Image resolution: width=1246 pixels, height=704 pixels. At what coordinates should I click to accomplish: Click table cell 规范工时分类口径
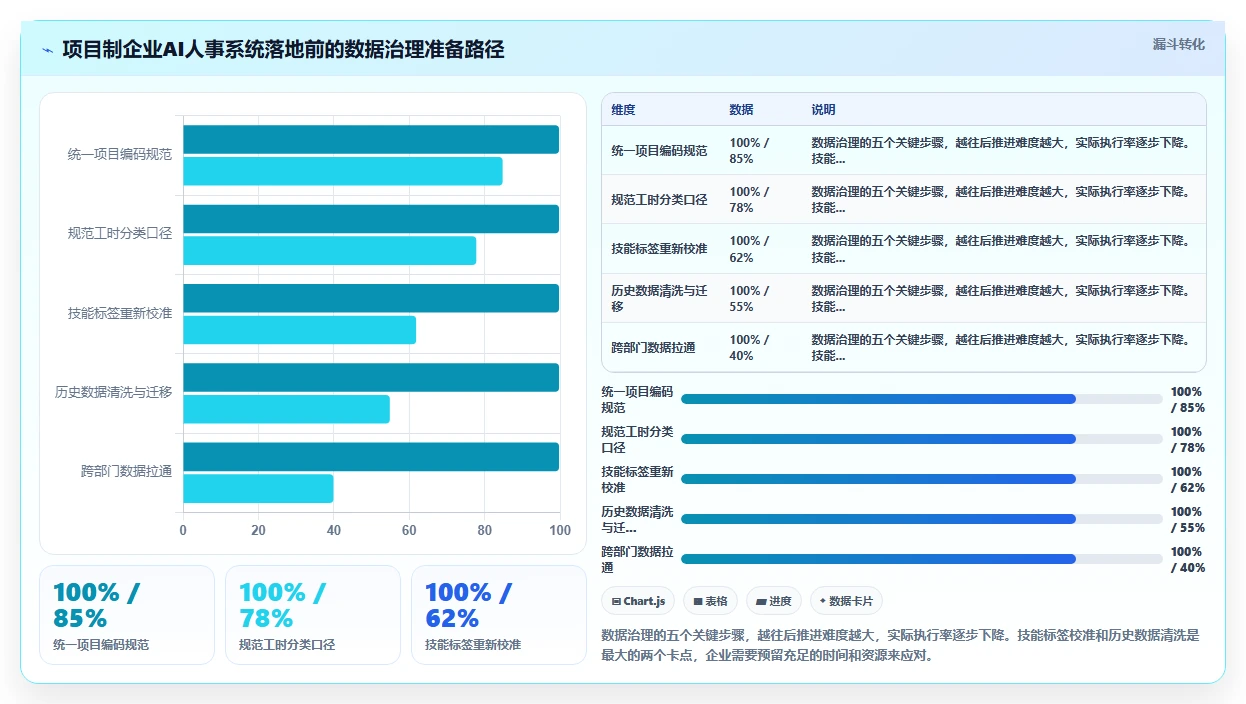coord(659,200)
